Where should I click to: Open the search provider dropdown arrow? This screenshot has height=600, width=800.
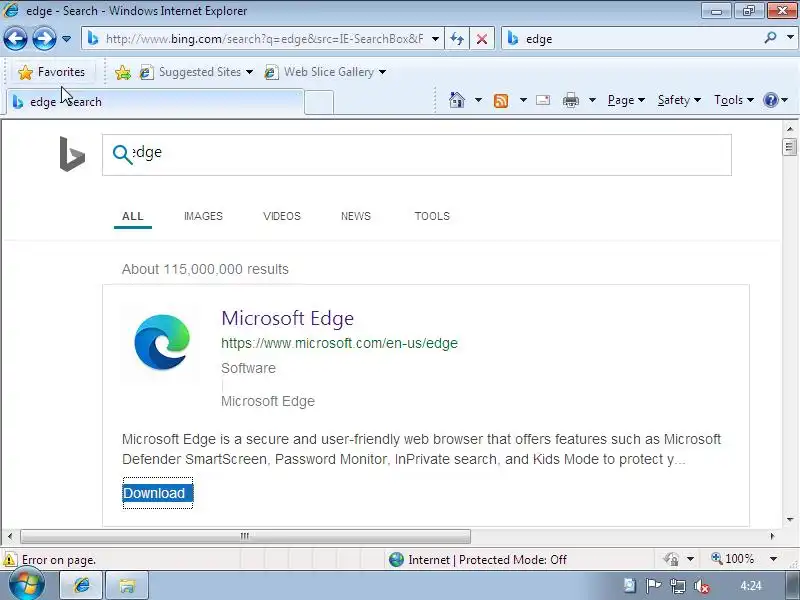point(790,38)
